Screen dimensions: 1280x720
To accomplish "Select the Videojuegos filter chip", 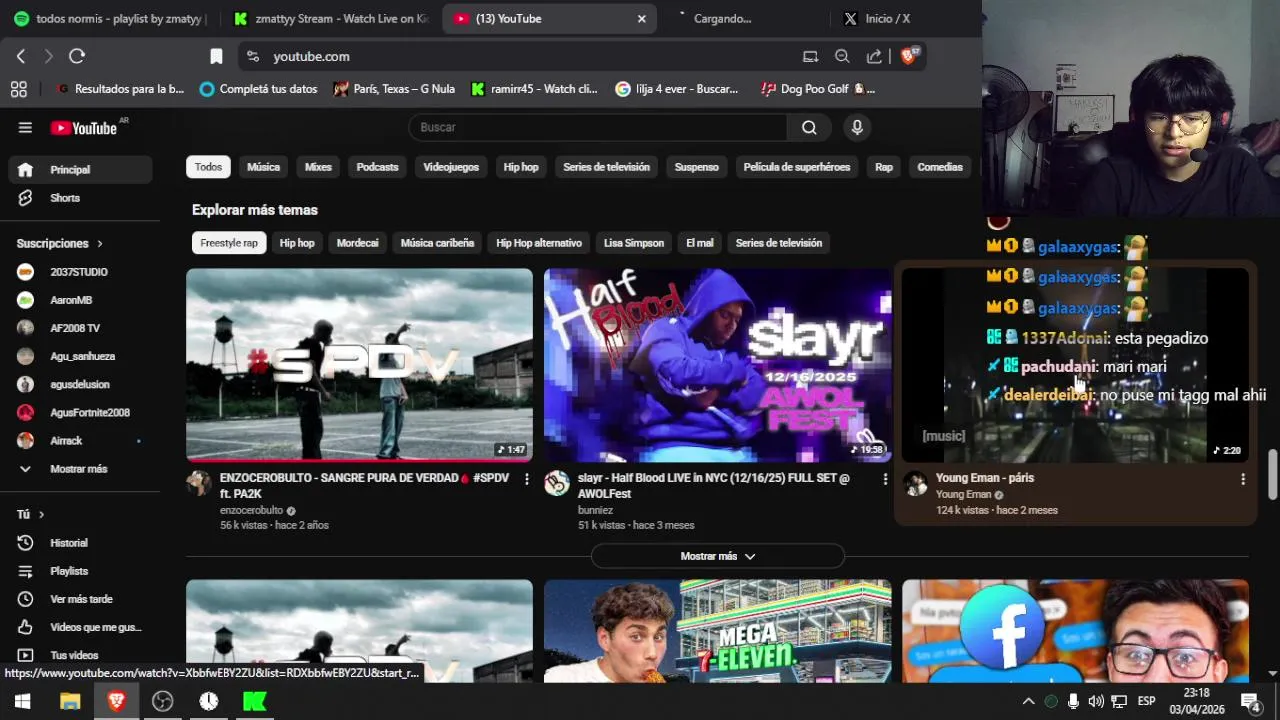I will tap(451, 167).
